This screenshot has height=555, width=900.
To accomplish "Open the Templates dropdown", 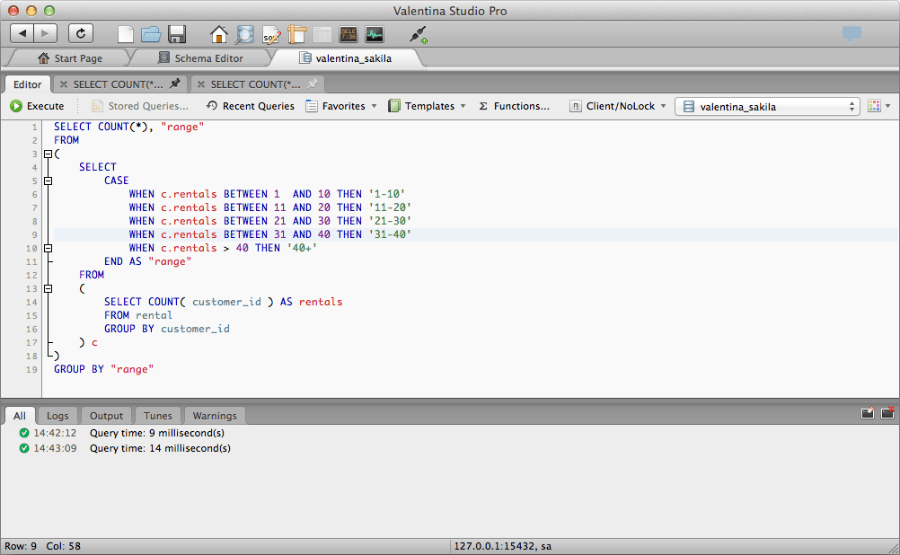I will 426,106.
